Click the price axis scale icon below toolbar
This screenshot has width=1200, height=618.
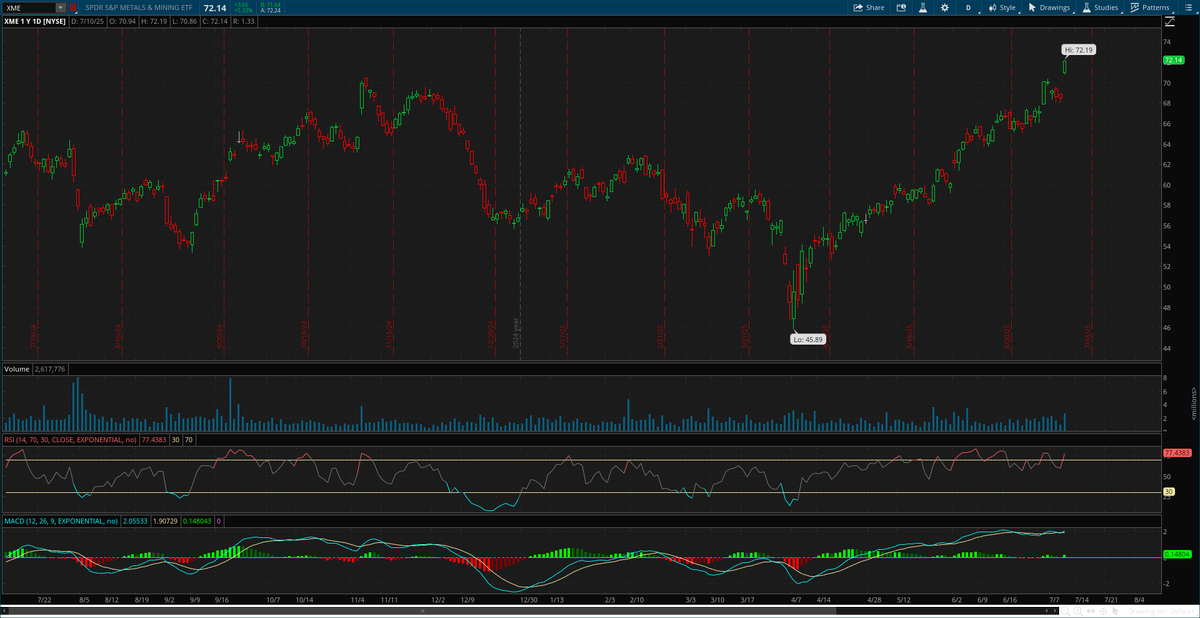click(x=1169, y=21)
